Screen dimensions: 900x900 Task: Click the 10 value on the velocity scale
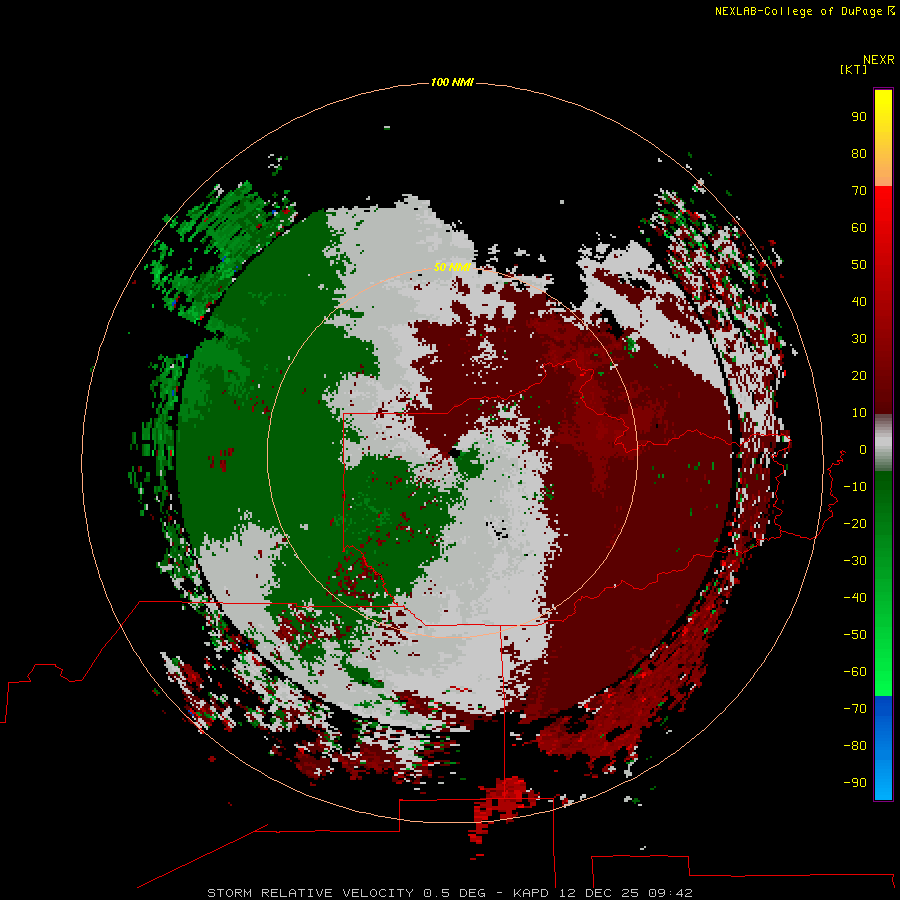859,413
